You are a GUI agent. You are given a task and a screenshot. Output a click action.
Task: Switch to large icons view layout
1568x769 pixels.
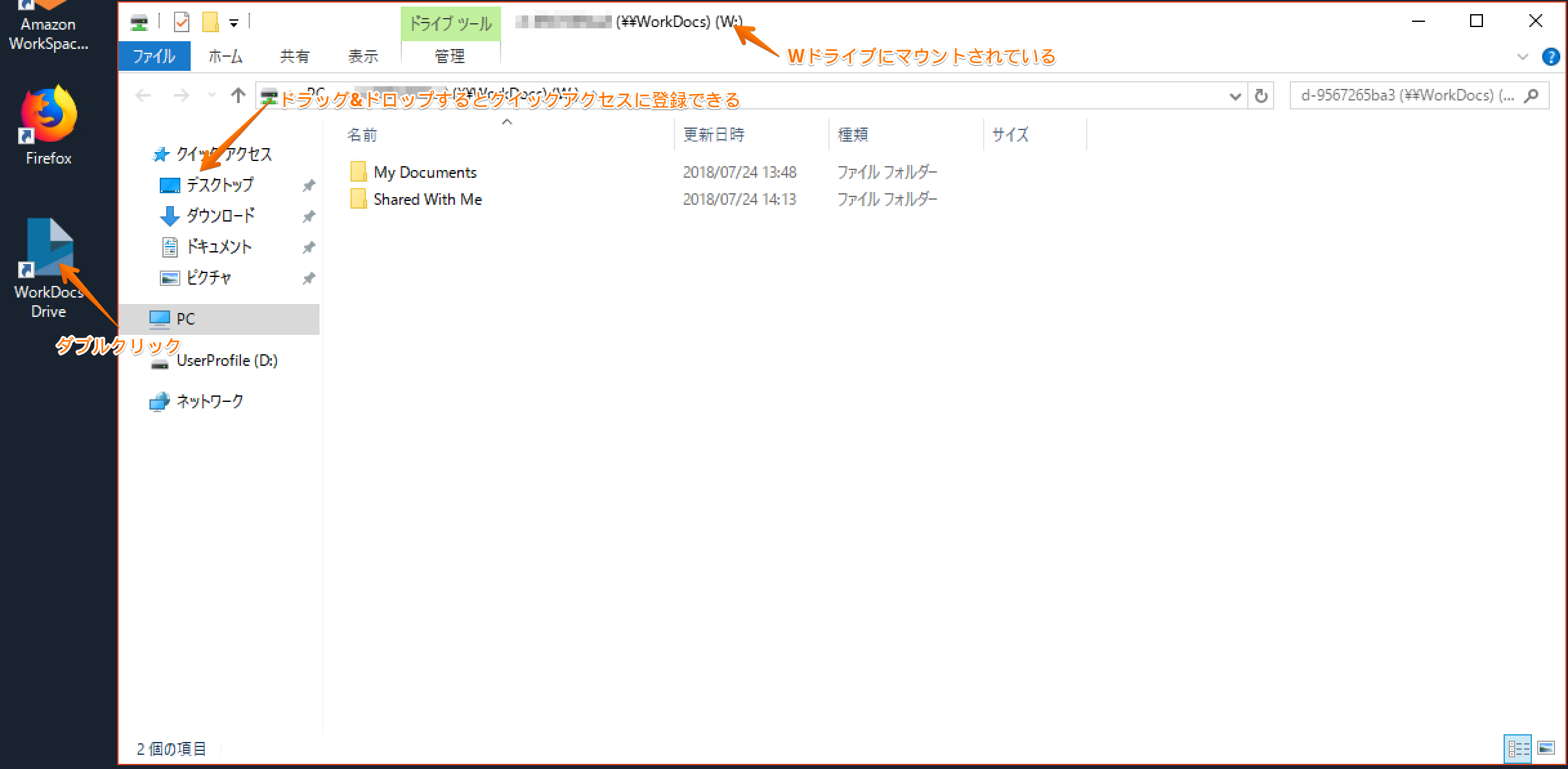point(1547,748)
